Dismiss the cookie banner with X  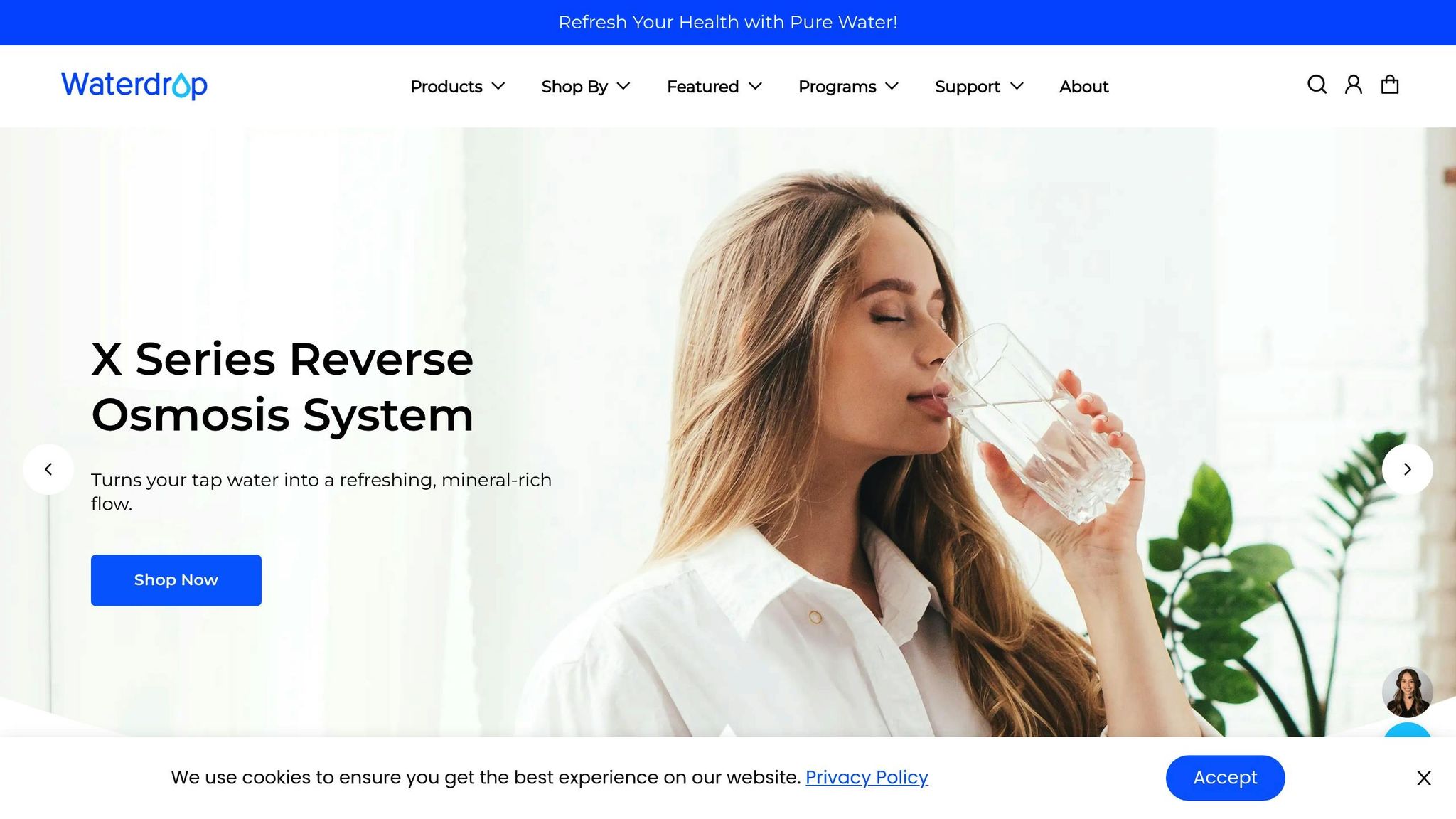click(1423, 778)
